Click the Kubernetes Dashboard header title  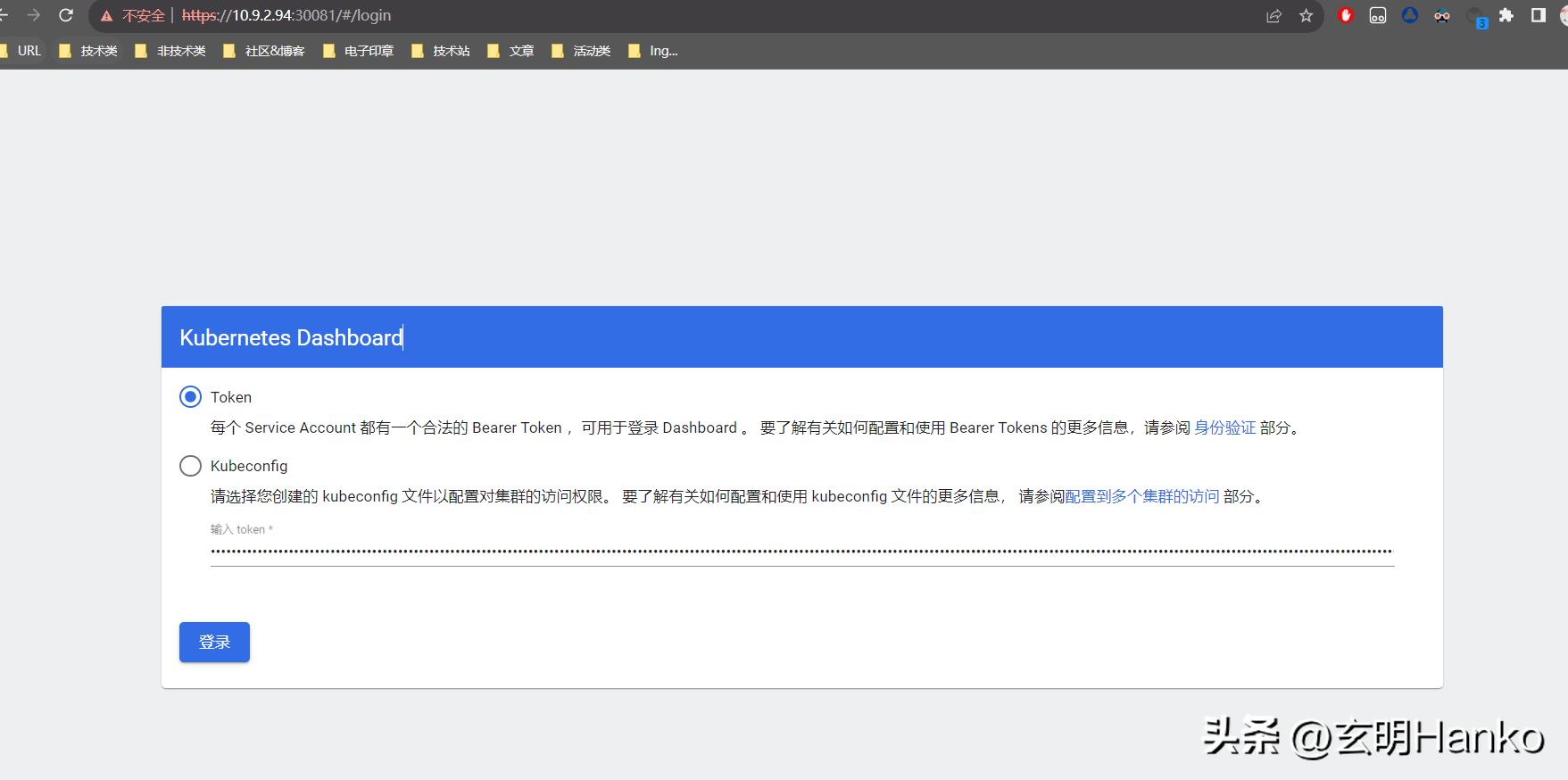point(291,337)
